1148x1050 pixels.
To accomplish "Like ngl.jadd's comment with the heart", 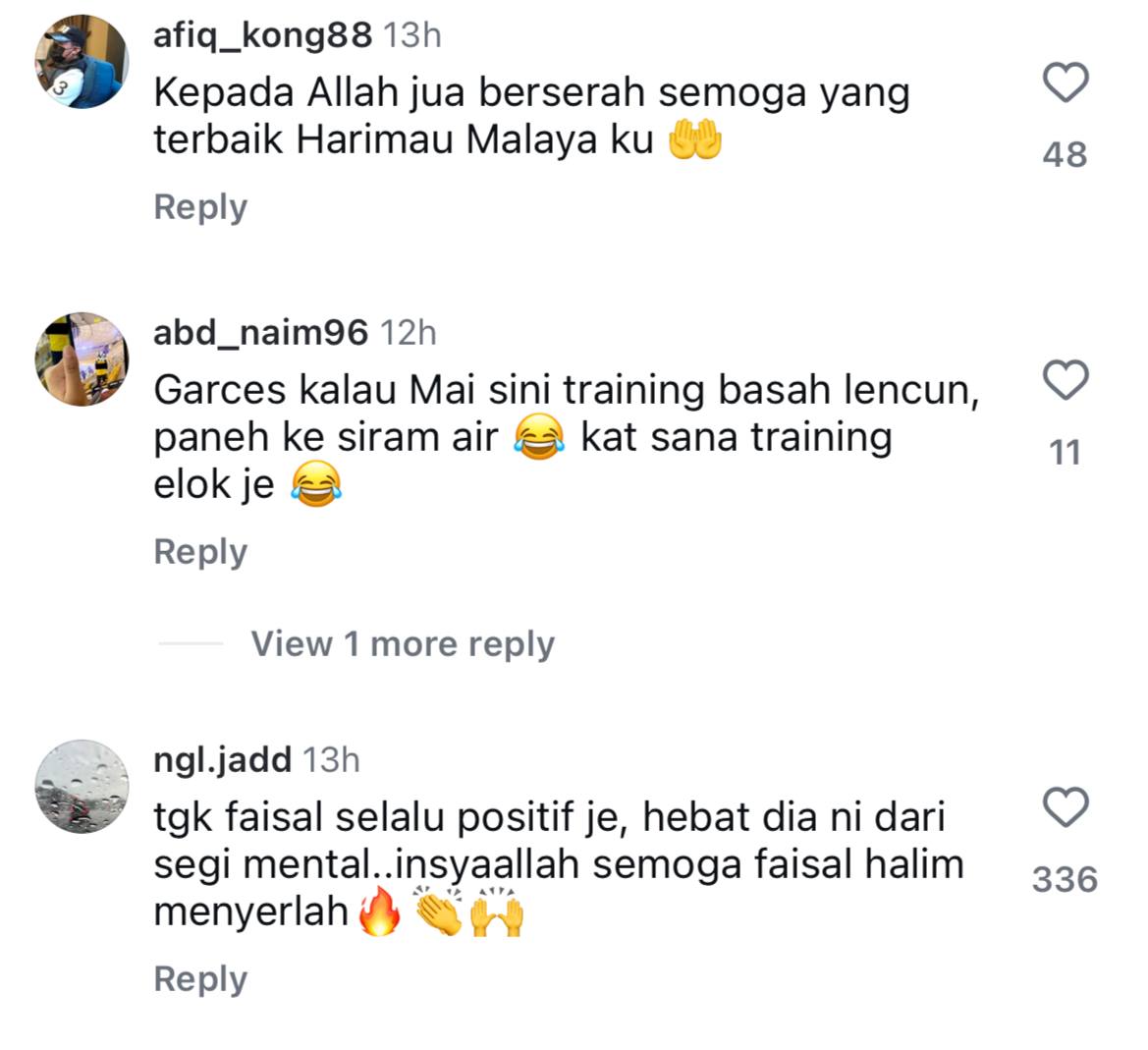I will coord(1066,807).
